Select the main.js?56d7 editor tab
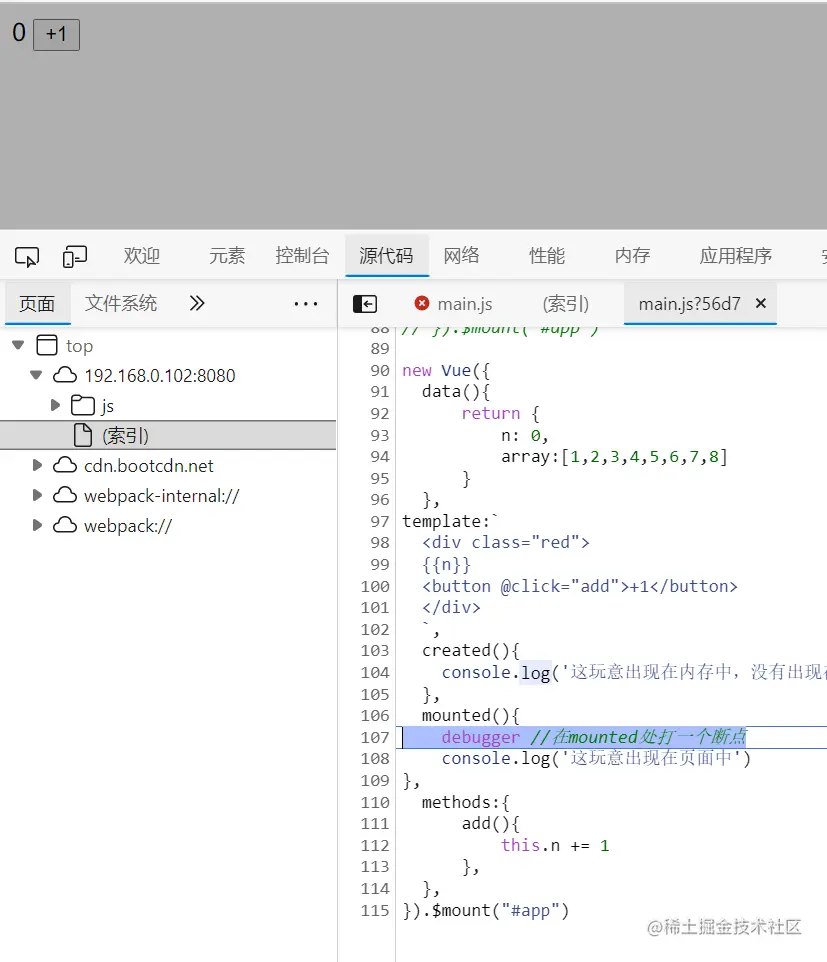The width and height of the screenshot is (827, 962). pos(690,304)
